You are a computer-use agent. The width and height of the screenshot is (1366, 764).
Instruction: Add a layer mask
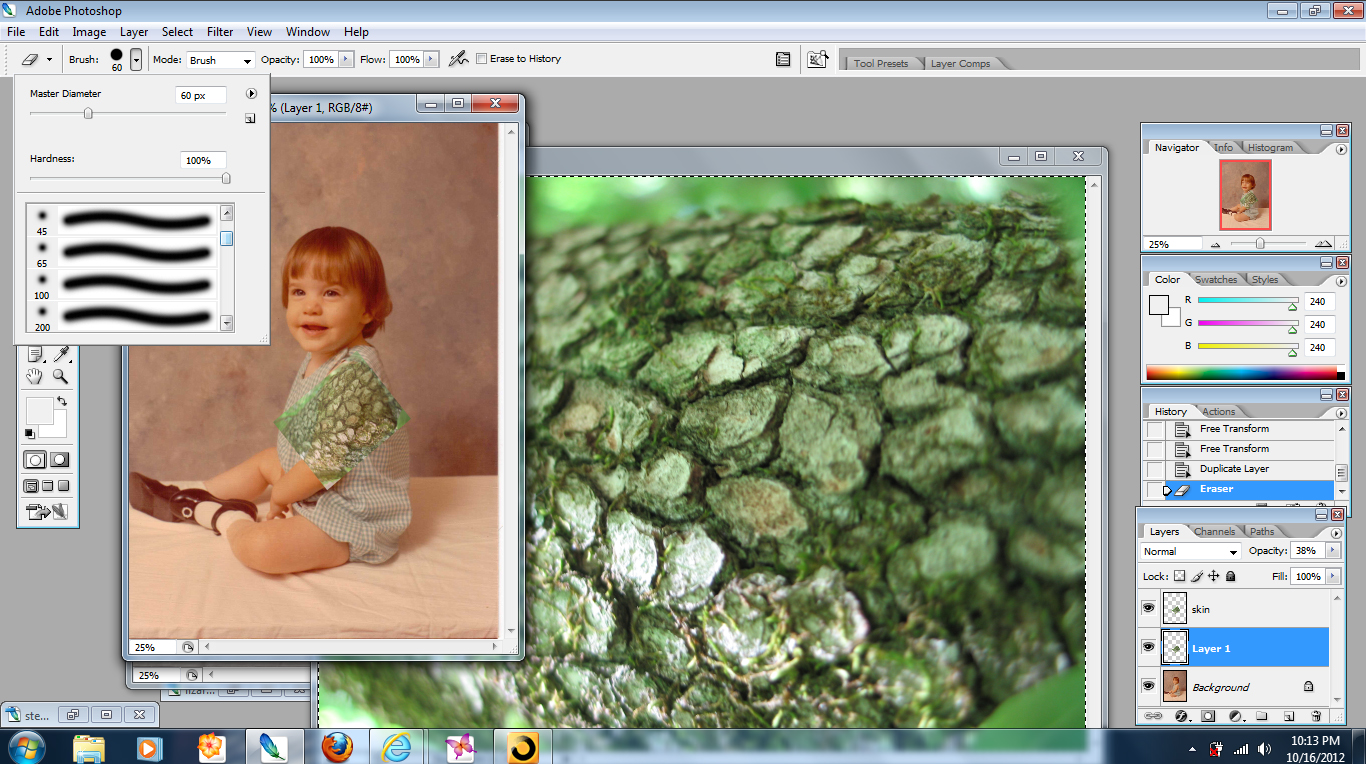(x=1208, y=716)
